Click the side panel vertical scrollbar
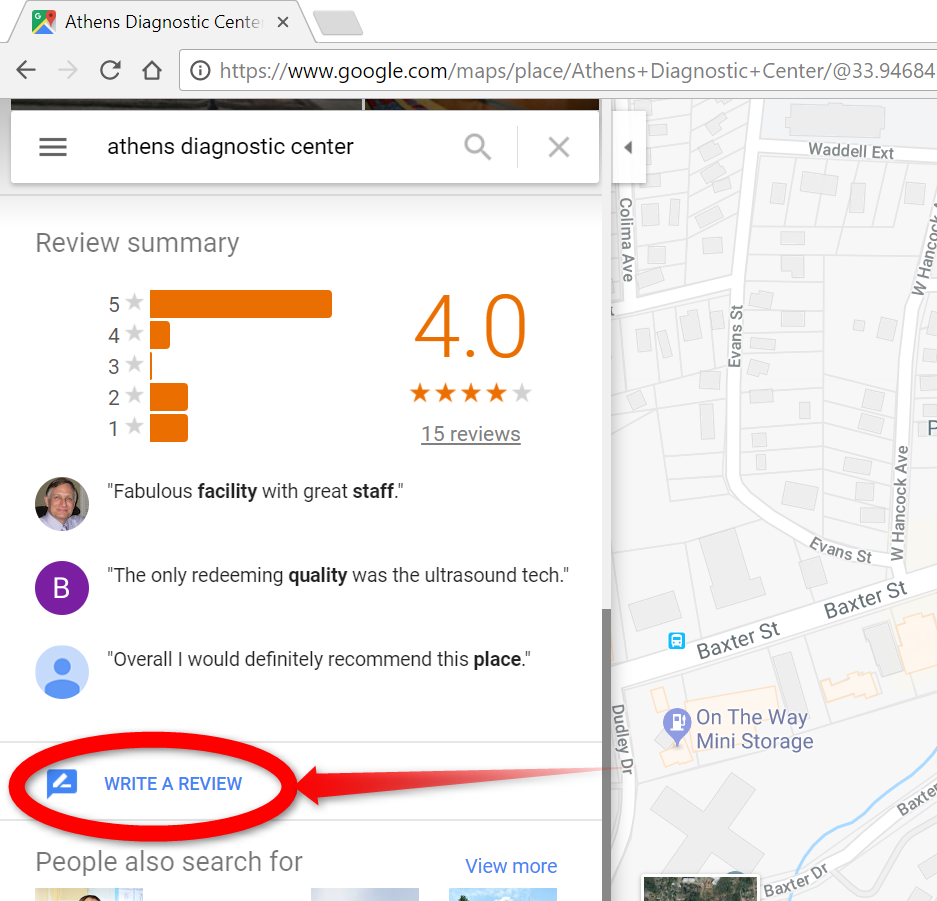937x901 pixels. (x=607, y=753)
